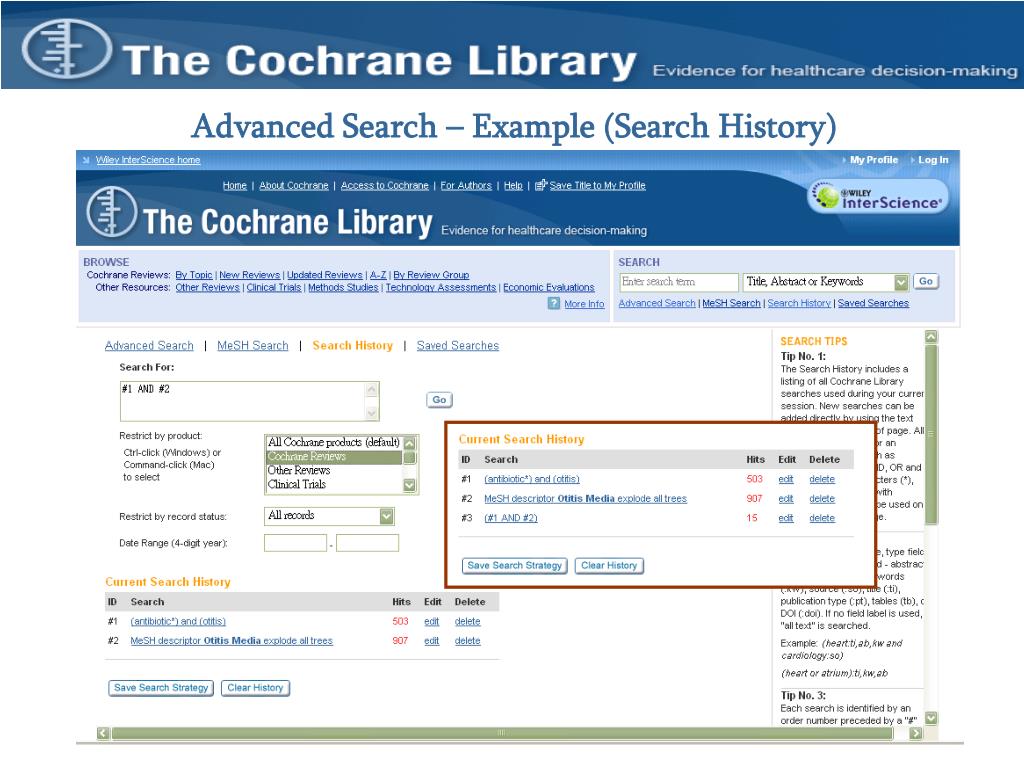The image size is (1024, 768).
Task: Click Save Search Strategy in highlighted history panel
Action: coord(515,566)
